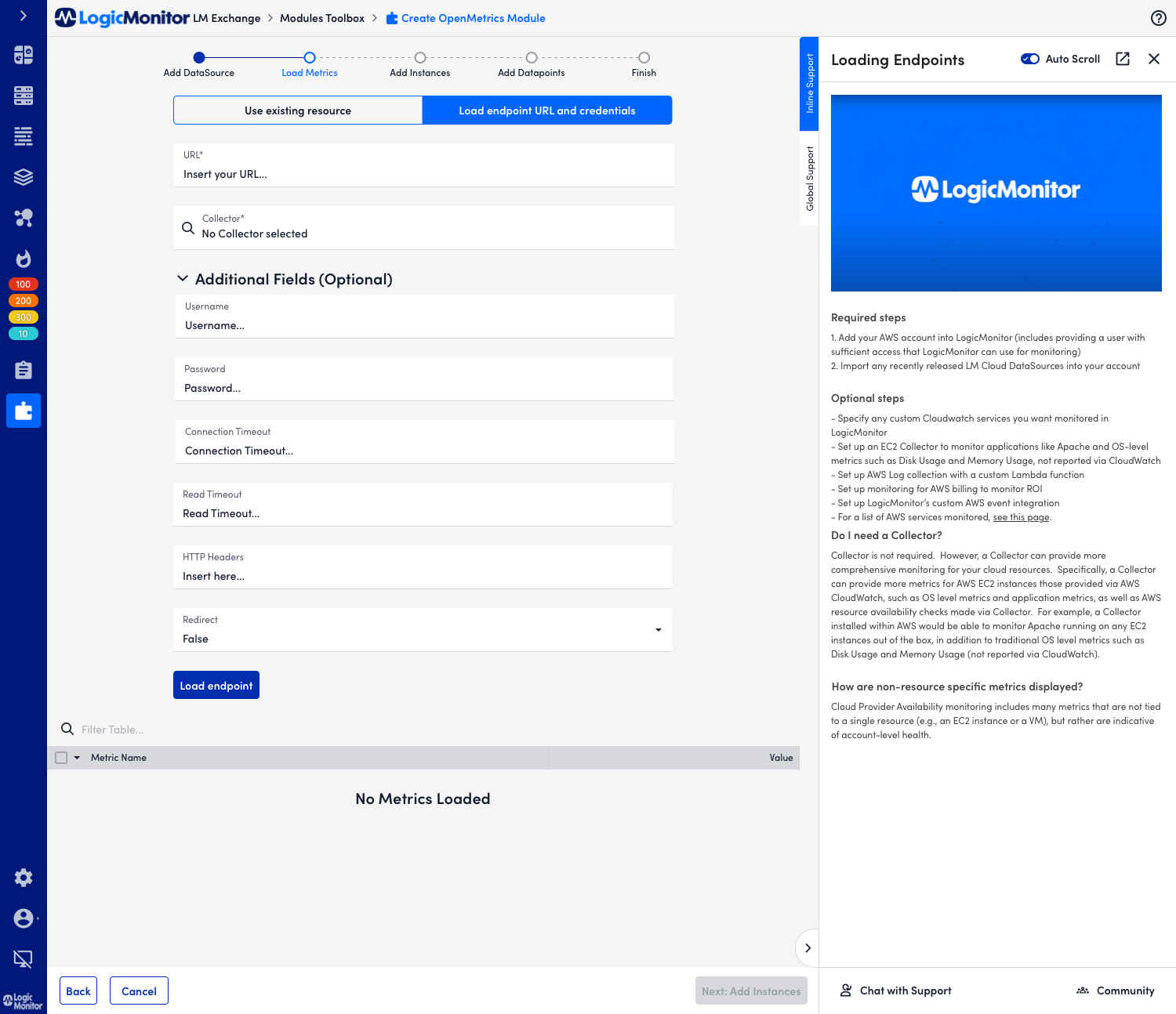This screenshot has width=1176, height=1014.
Task: Select Load endpoint URL and credentials tab
Action: click(x=547, y=110)
